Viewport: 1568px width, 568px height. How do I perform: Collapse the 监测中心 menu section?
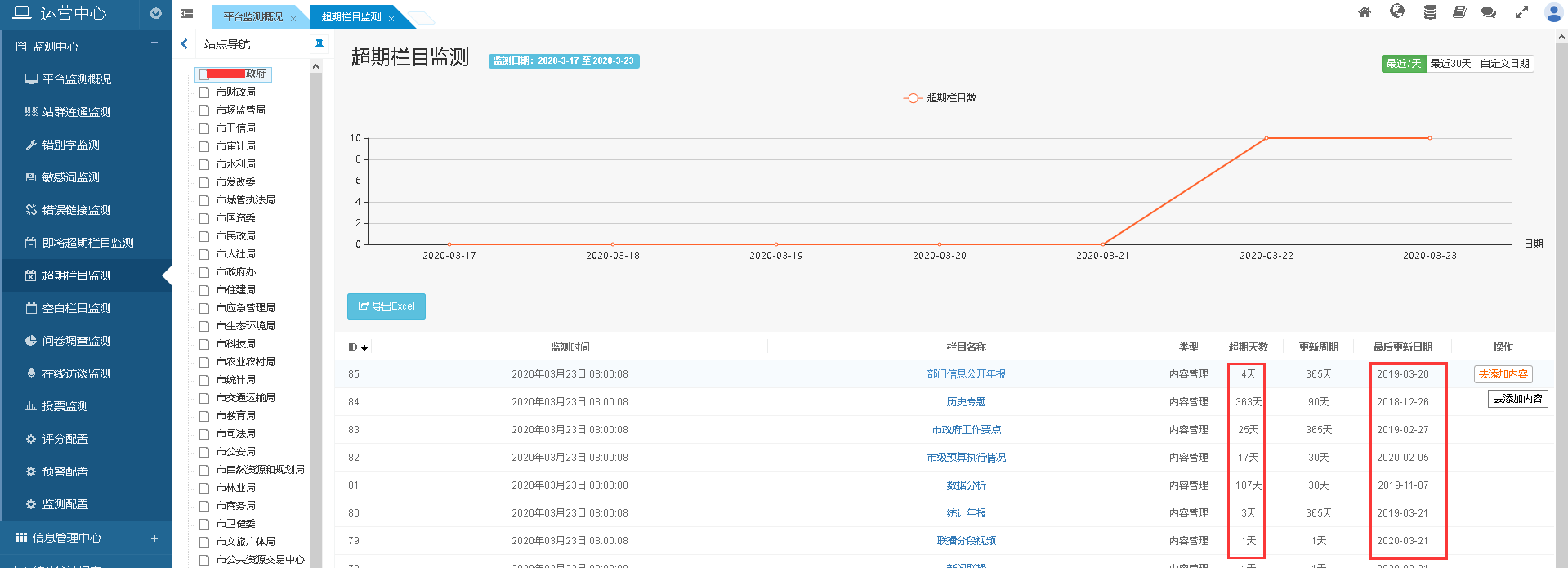[x=154, y=43]
